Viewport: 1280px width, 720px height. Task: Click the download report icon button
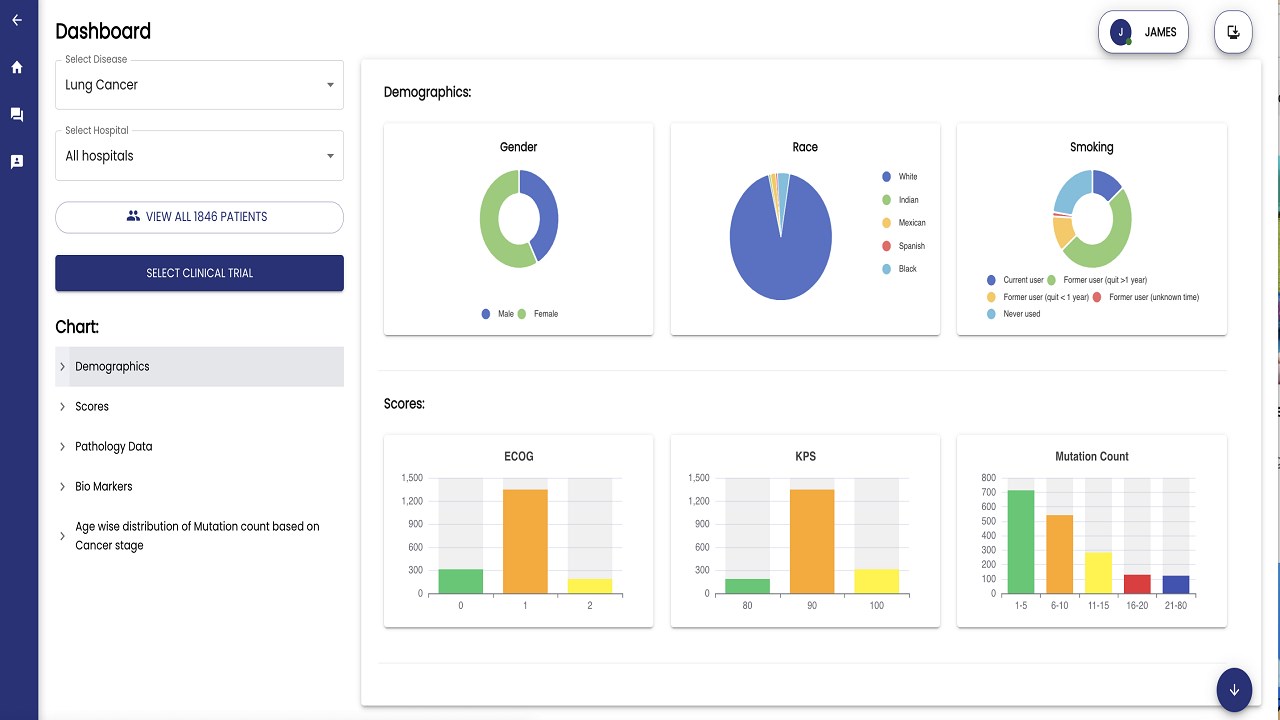pyautogui.click(x=1233, y=32)
